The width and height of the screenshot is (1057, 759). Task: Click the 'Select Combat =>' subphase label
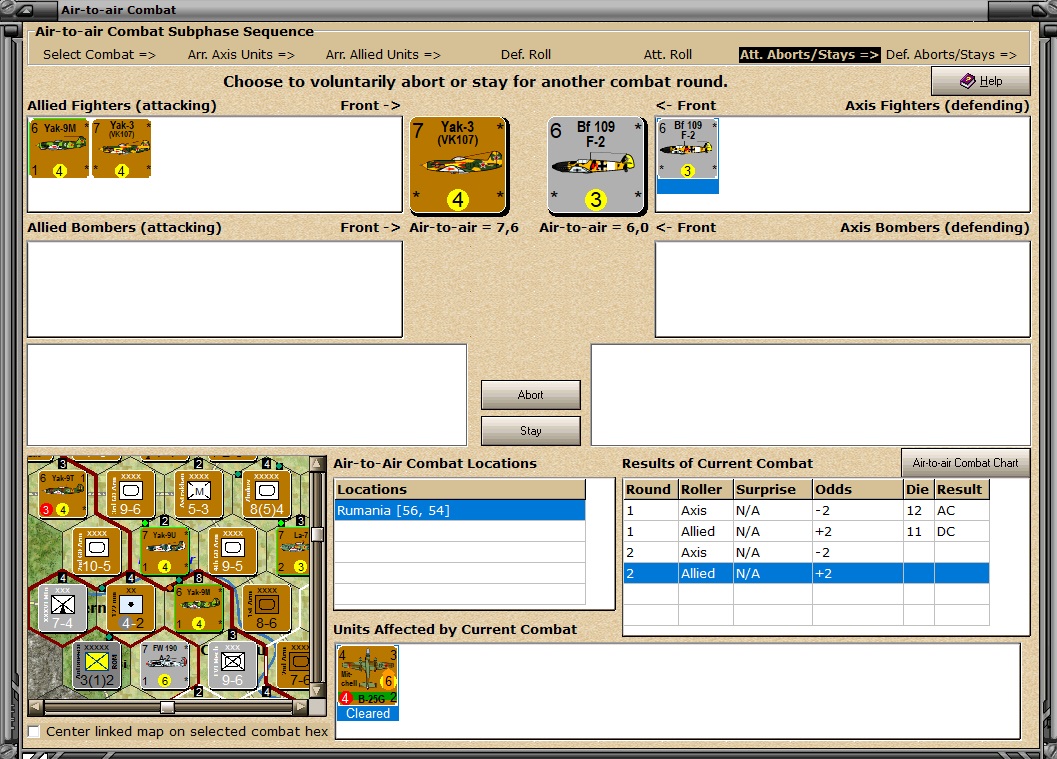pos(99,55)
